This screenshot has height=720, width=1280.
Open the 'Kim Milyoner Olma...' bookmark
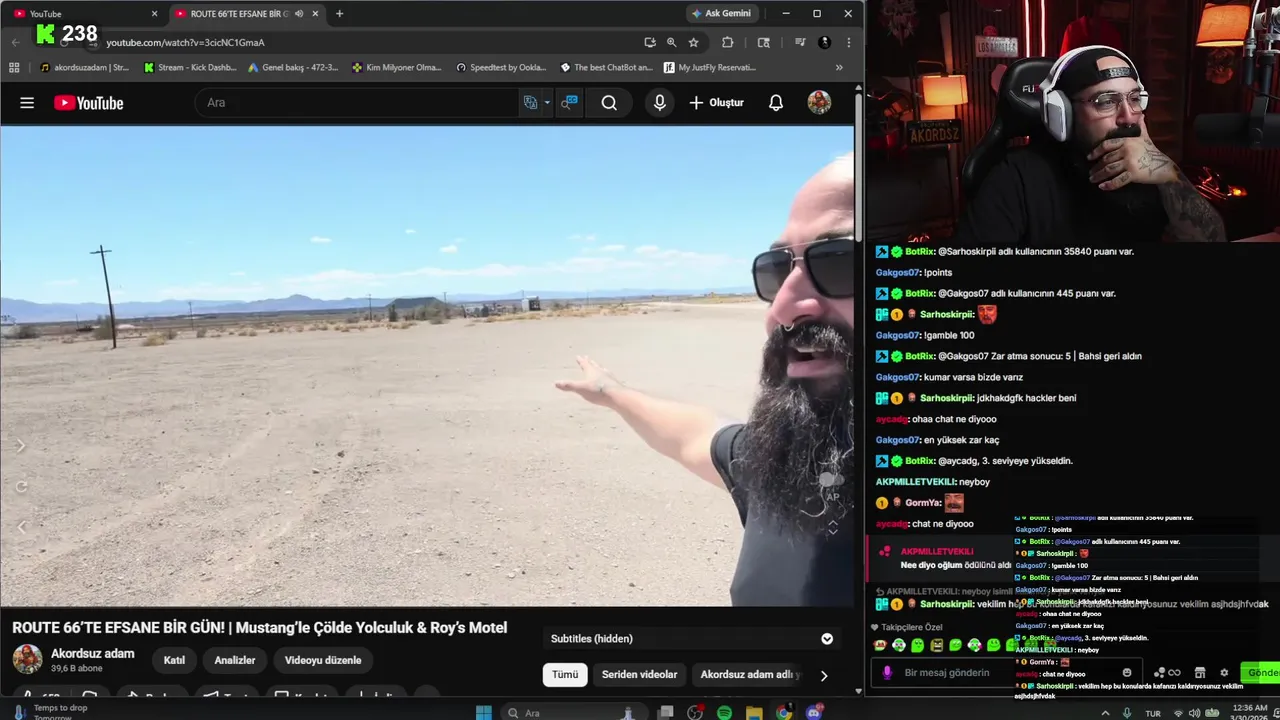click(x=397, y=68)
